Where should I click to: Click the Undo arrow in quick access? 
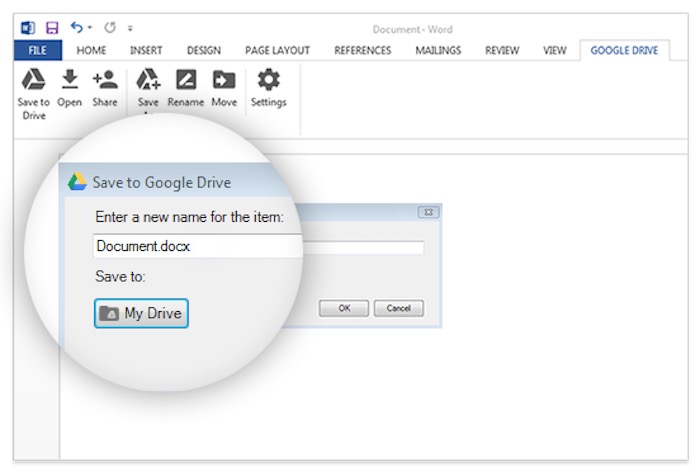click(76, 28)
